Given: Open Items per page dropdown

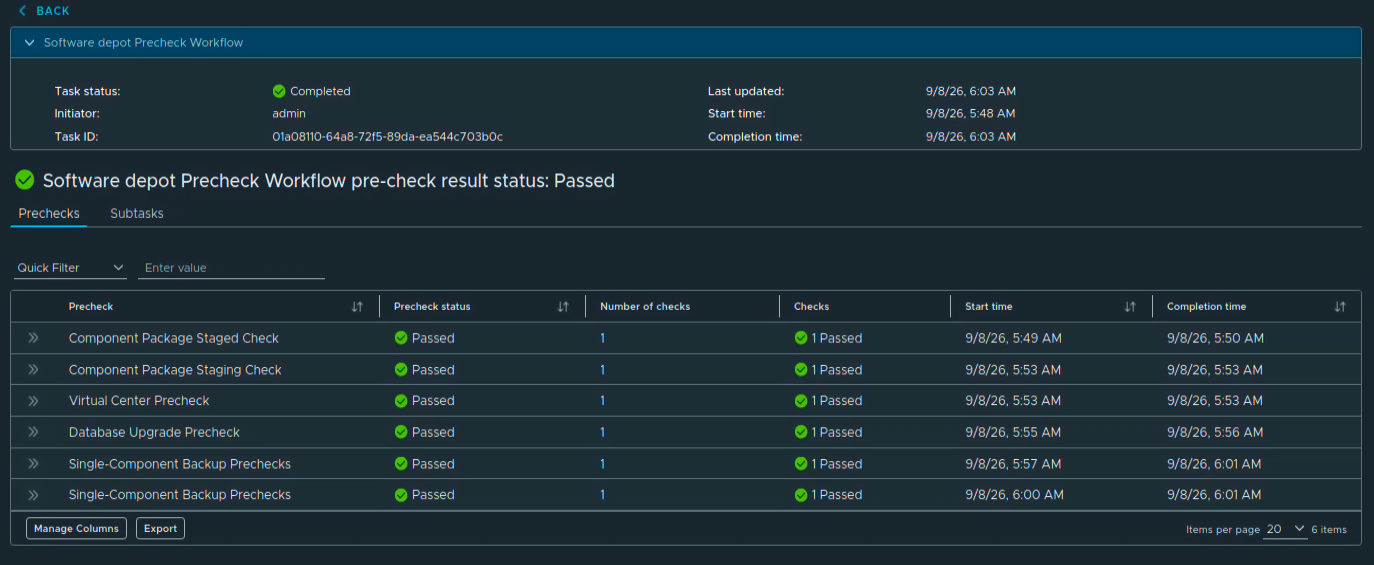Looking at the screenshot, I should [1285, 529].
